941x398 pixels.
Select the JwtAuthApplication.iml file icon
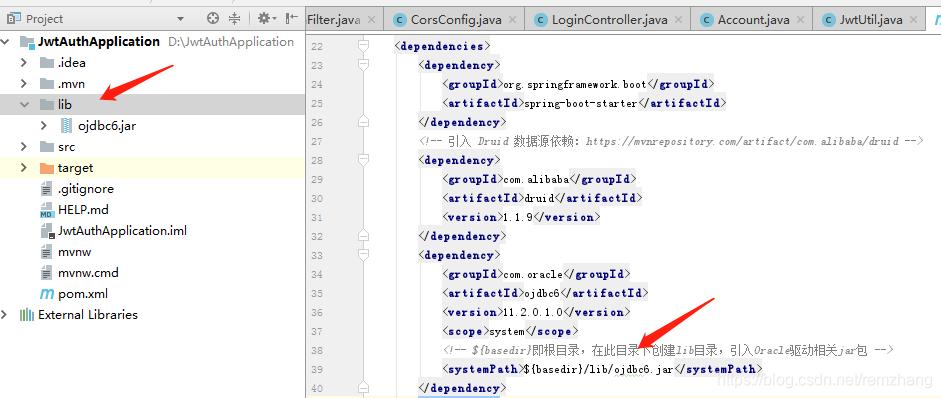47,231
